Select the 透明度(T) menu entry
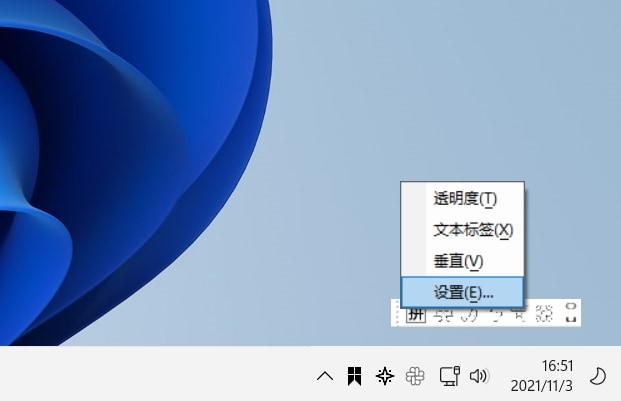 pyautogui.click(x=462, y=198)
